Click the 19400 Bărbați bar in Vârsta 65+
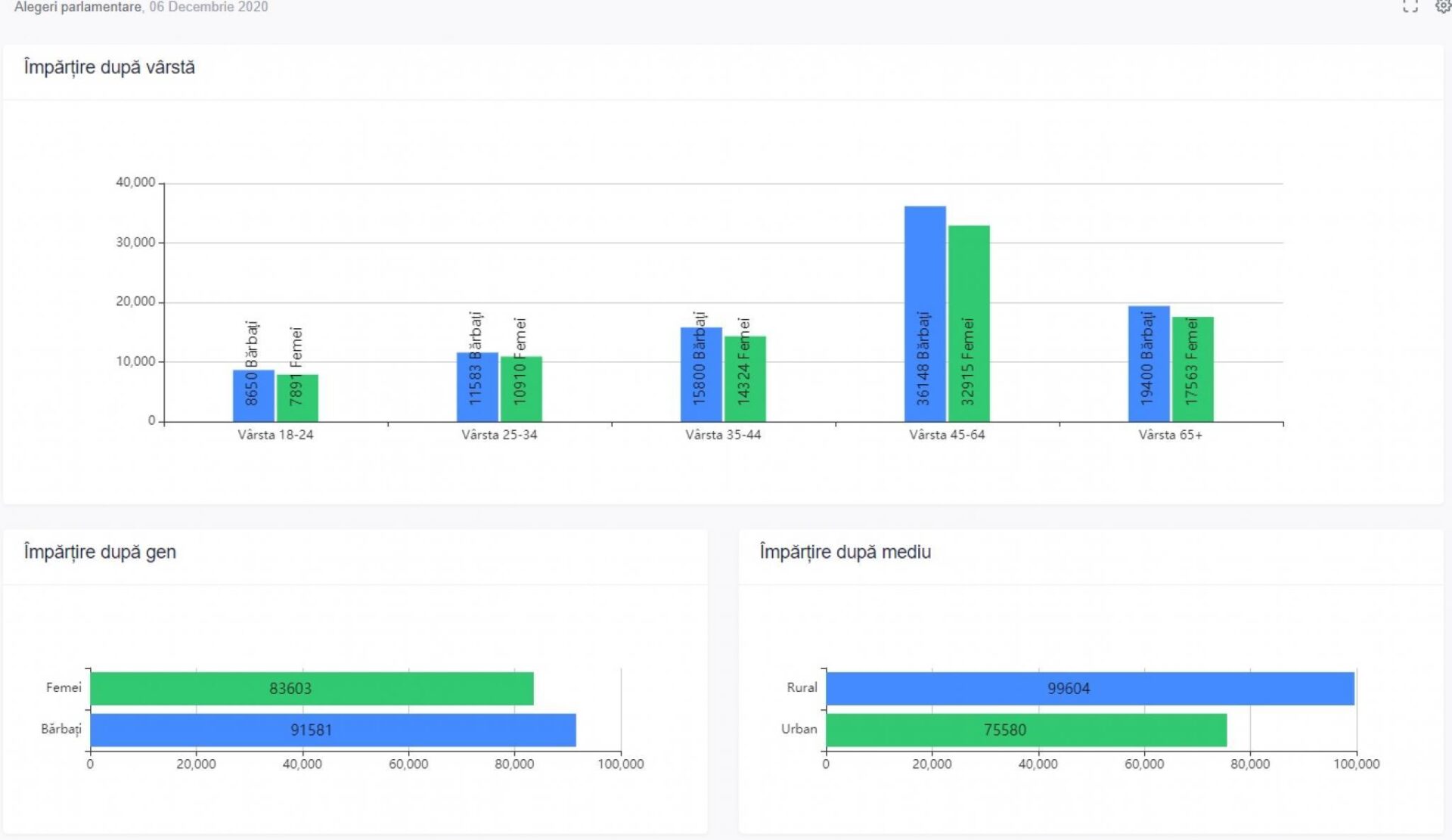This screenshot has width=1452, height=840. coord(1148,364)
